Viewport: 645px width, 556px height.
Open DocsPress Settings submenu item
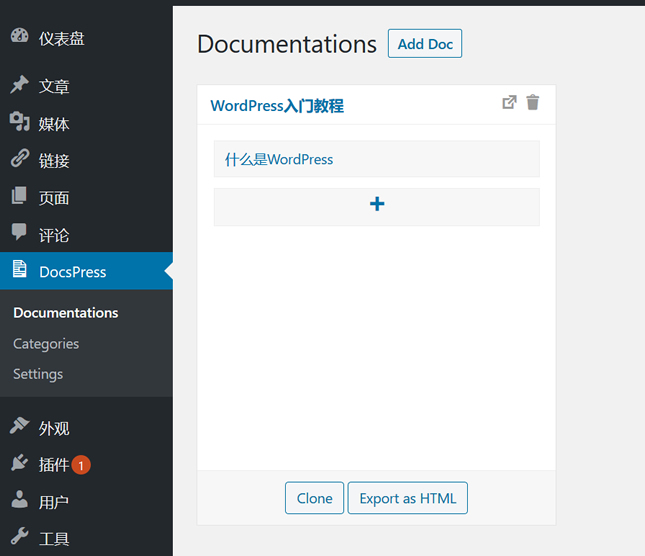click(x=38, y=374)
